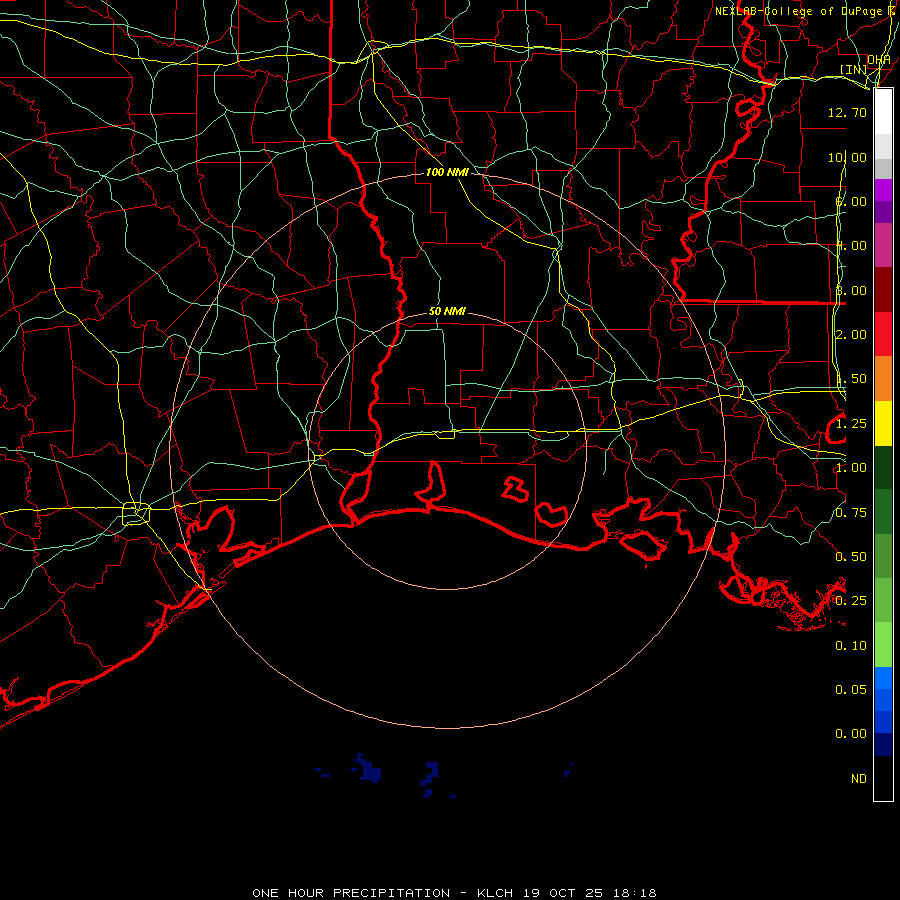
Task: Click the 50 NMI range ring label
Action: pos(447,311)
